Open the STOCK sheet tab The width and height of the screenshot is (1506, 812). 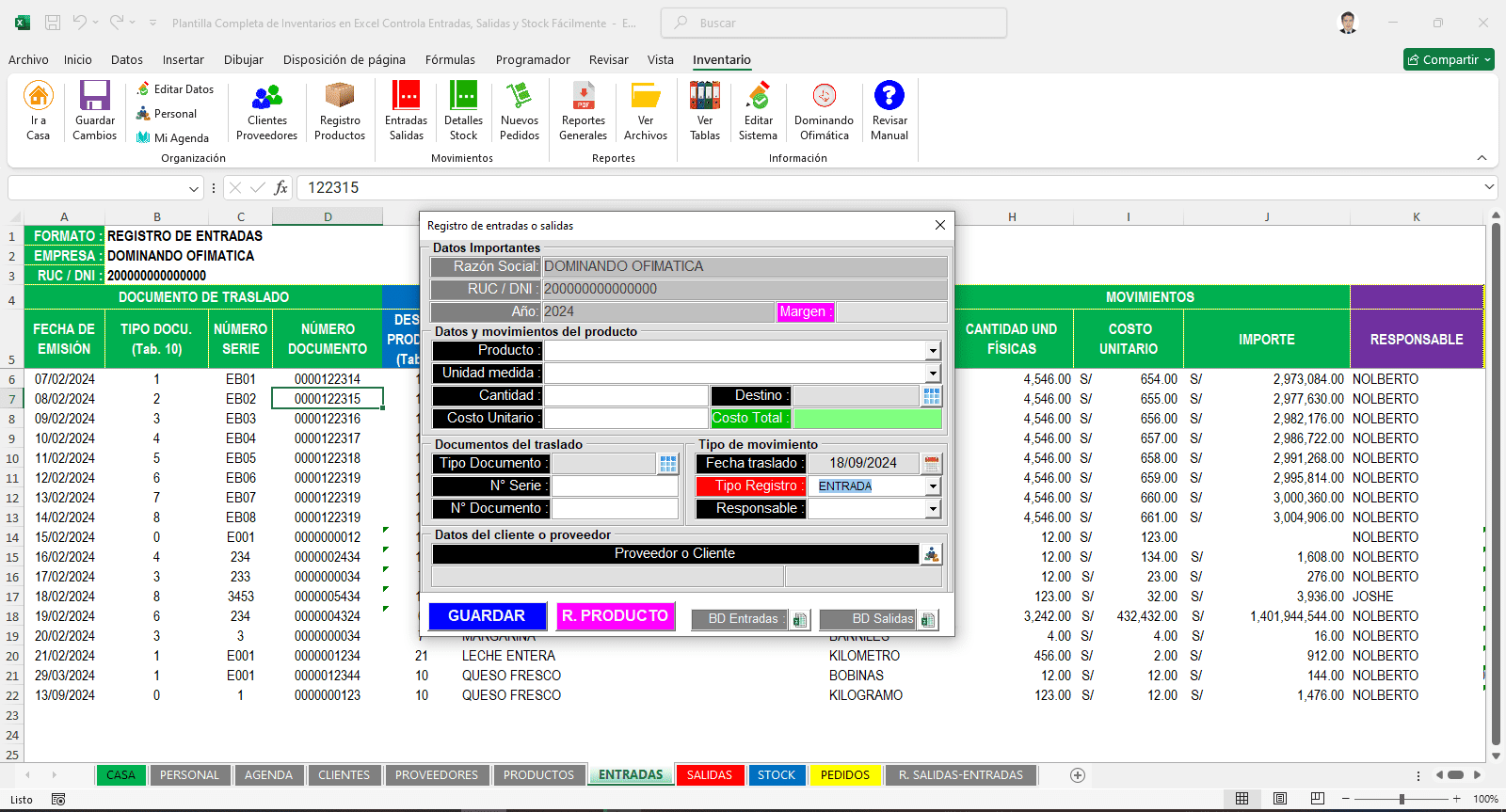point(777,775)
